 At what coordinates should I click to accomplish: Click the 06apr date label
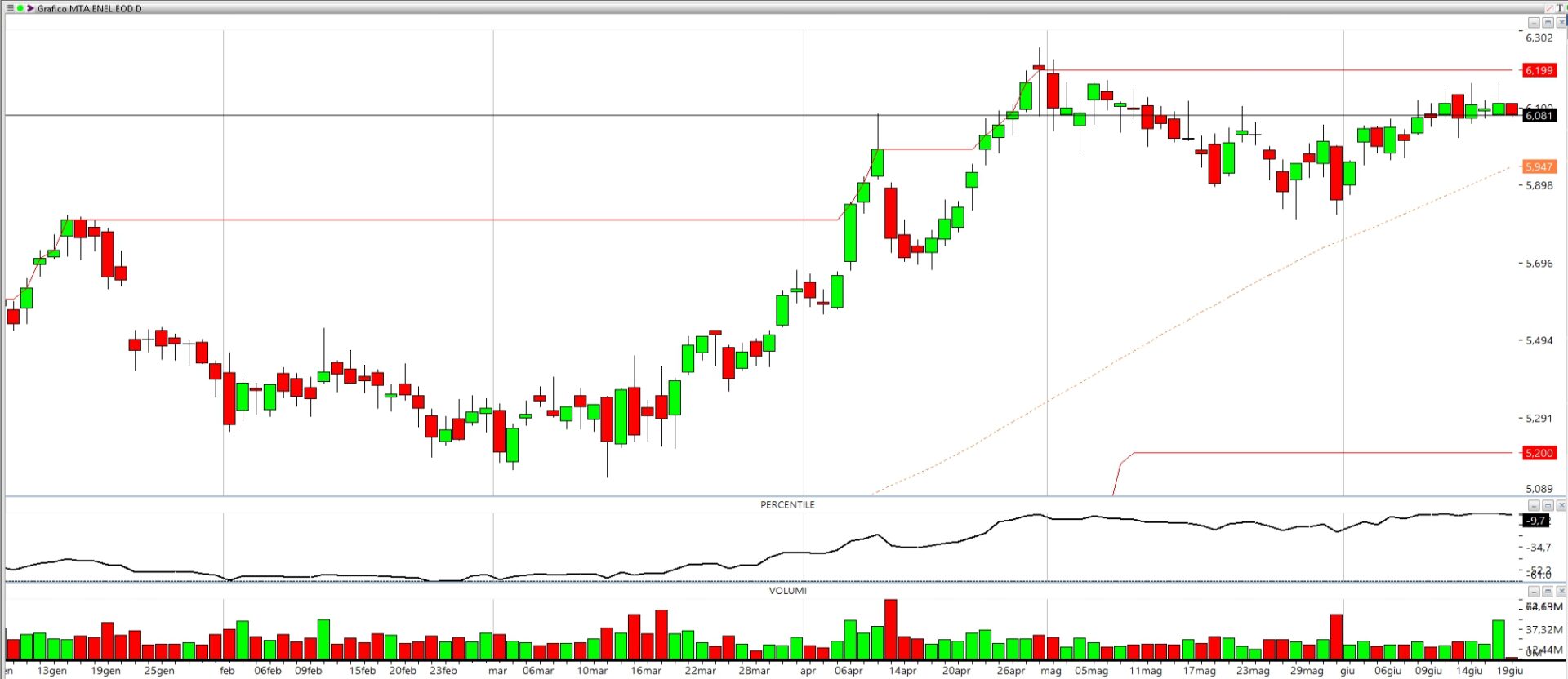849,671
